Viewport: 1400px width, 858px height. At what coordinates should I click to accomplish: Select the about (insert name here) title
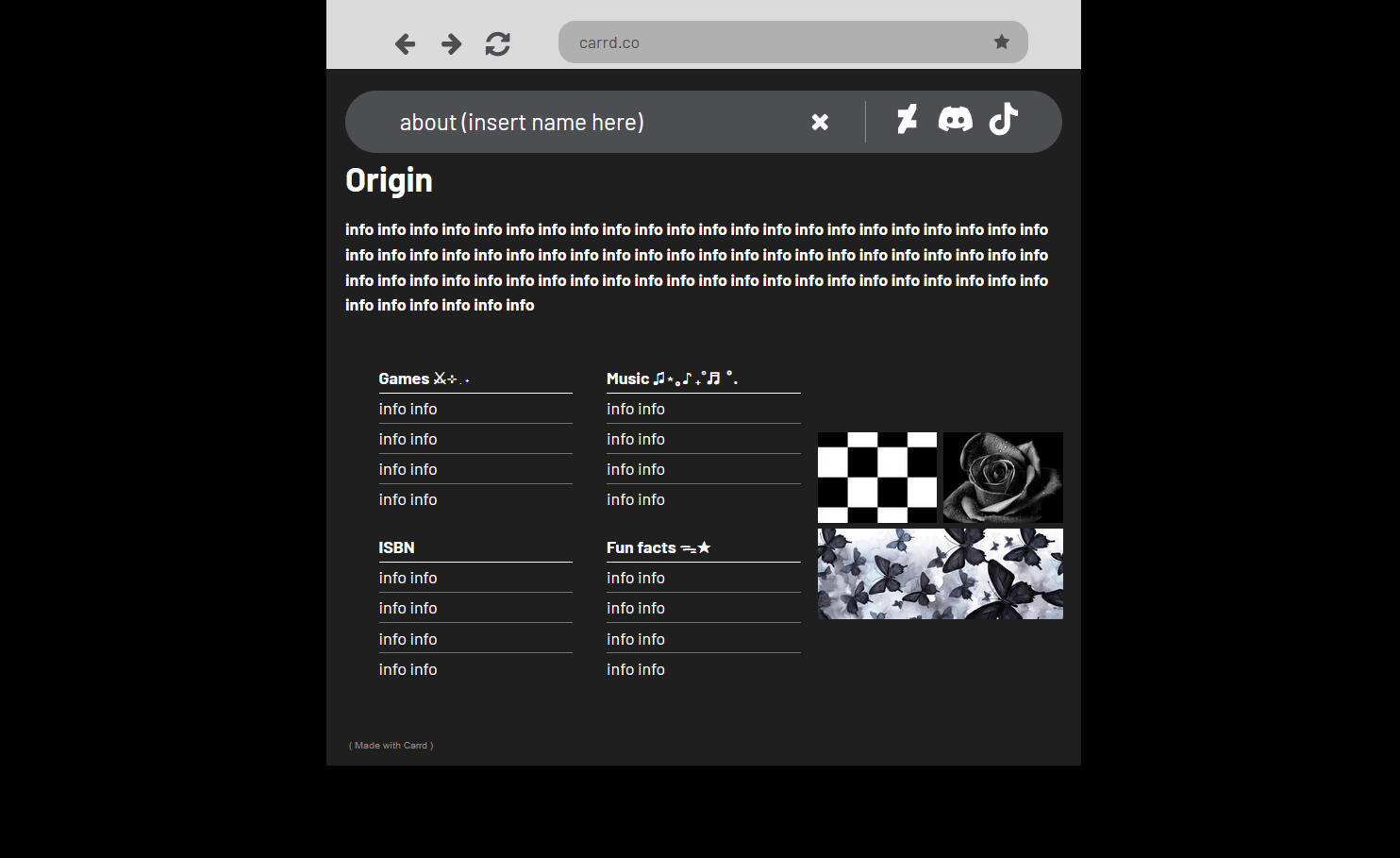(522, 122)
